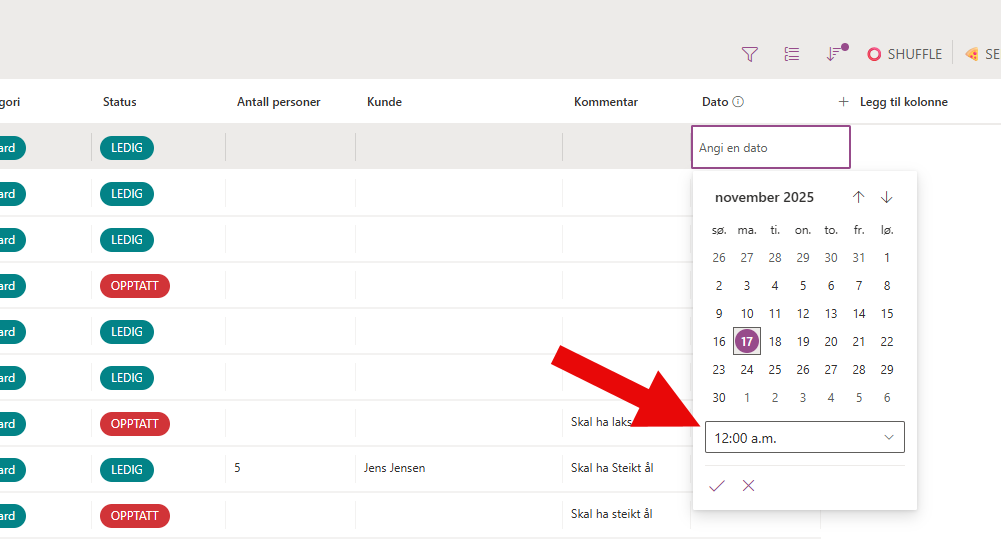
Task: Open the Kommentar column header
Action: click(x=606, y=101)
